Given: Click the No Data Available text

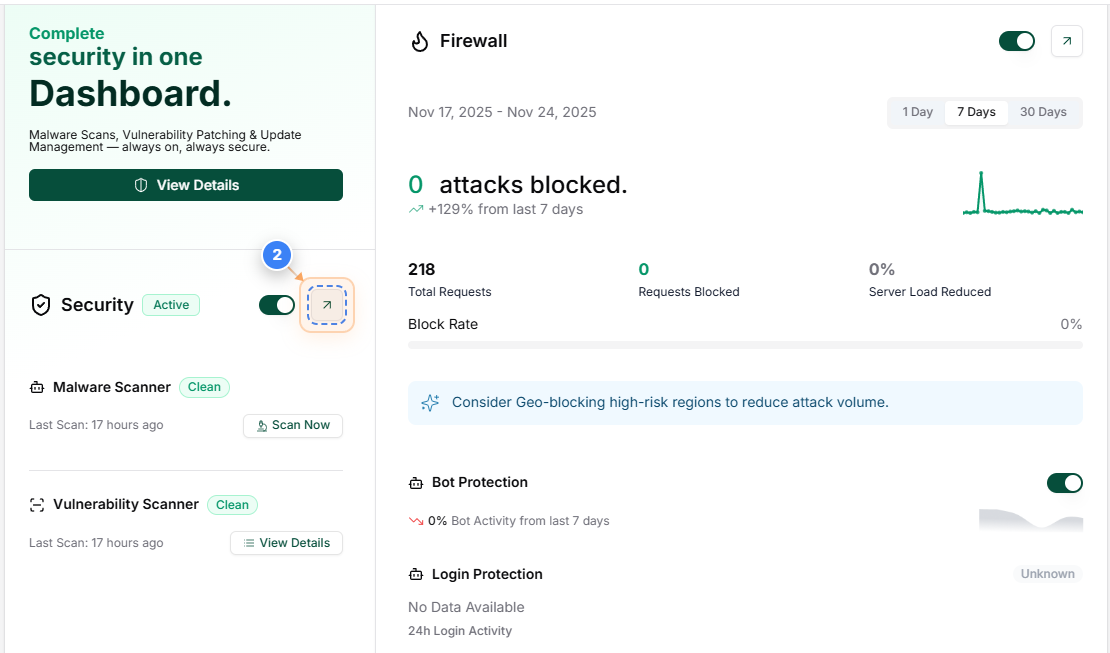Looking at the screenshot, I should [466, 608].
